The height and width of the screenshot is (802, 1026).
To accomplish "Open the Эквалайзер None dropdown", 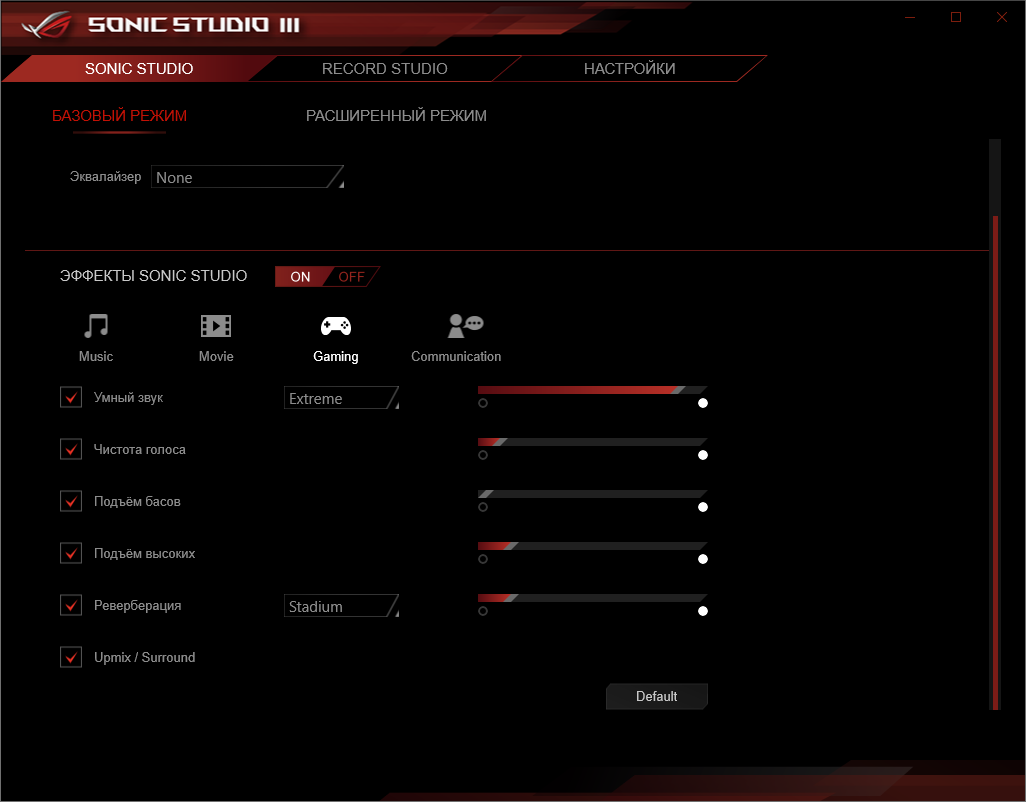I will (x=247, y=177).
